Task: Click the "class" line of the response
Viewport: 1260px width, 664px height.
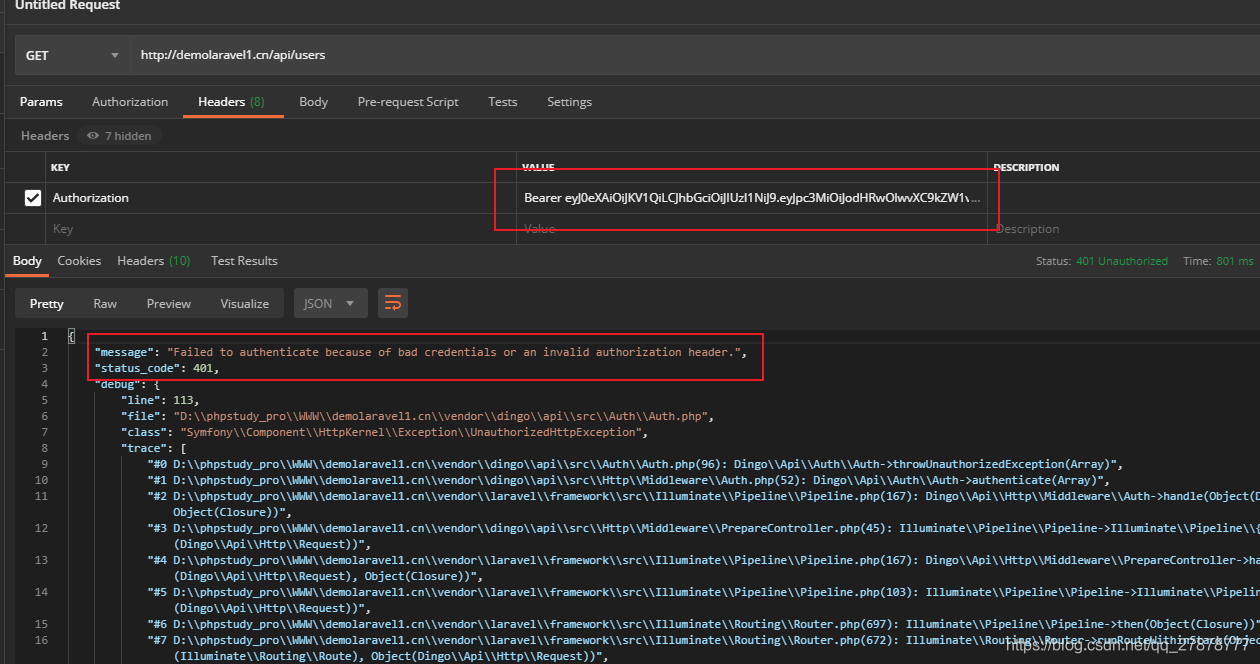Action: 385,432
